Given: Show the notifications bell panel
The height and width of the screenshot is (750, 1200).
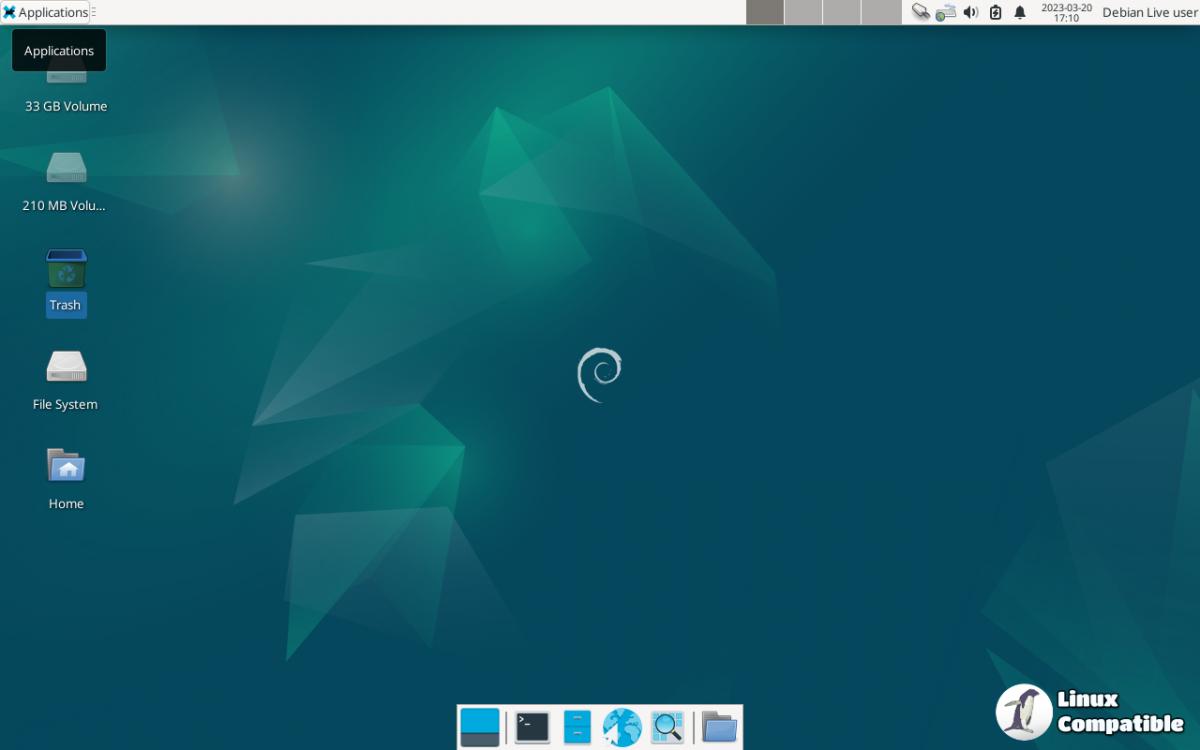Looking at the screenshot, I should [x=1020, y=12].
